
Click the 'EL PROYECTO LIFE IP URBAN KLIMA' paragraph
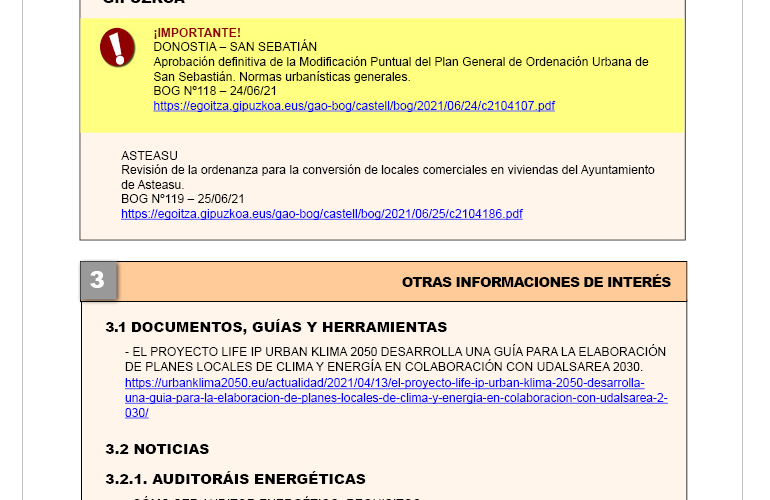(x=395, y=359)
